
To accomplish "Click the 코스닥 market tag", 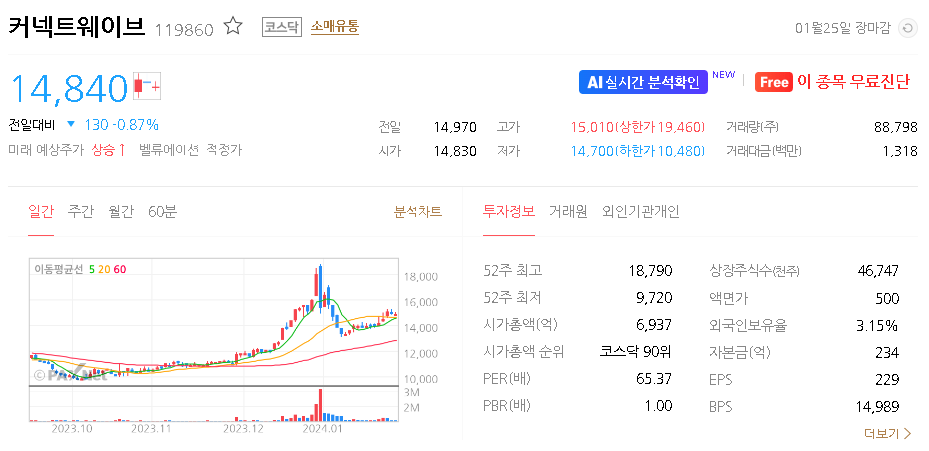I will point(282,27).
